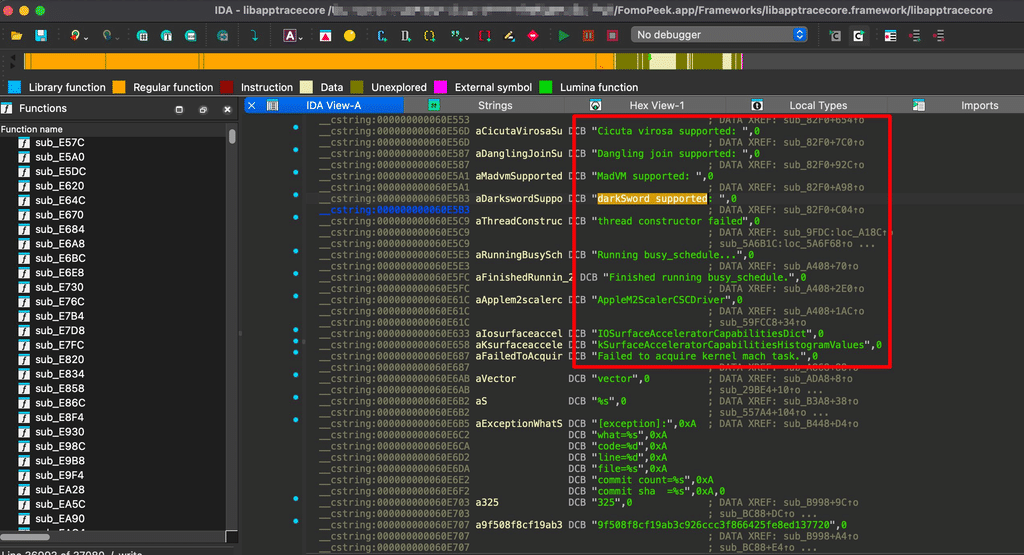Viewport: 1024px width, 555px height.
Task: Open the dropdown beside the jump-back icon
Action: 86,38
